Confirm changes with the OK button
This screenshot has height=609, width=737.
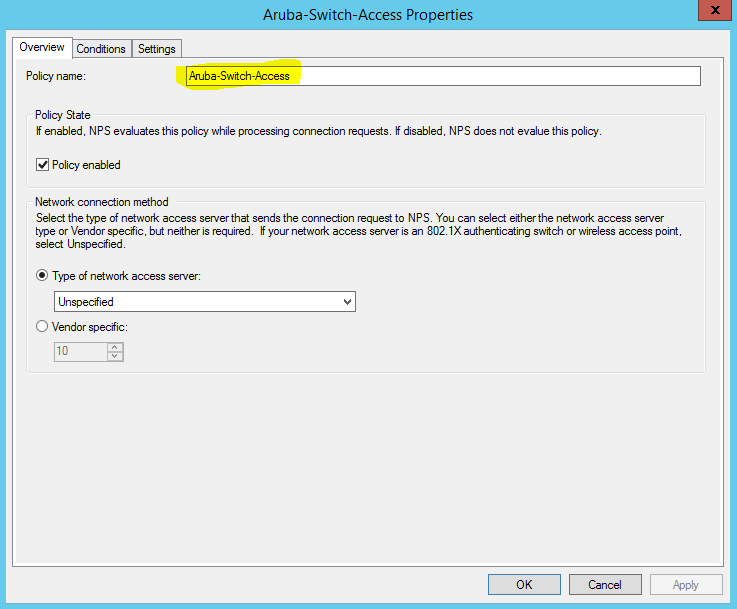tap(524, 585)
